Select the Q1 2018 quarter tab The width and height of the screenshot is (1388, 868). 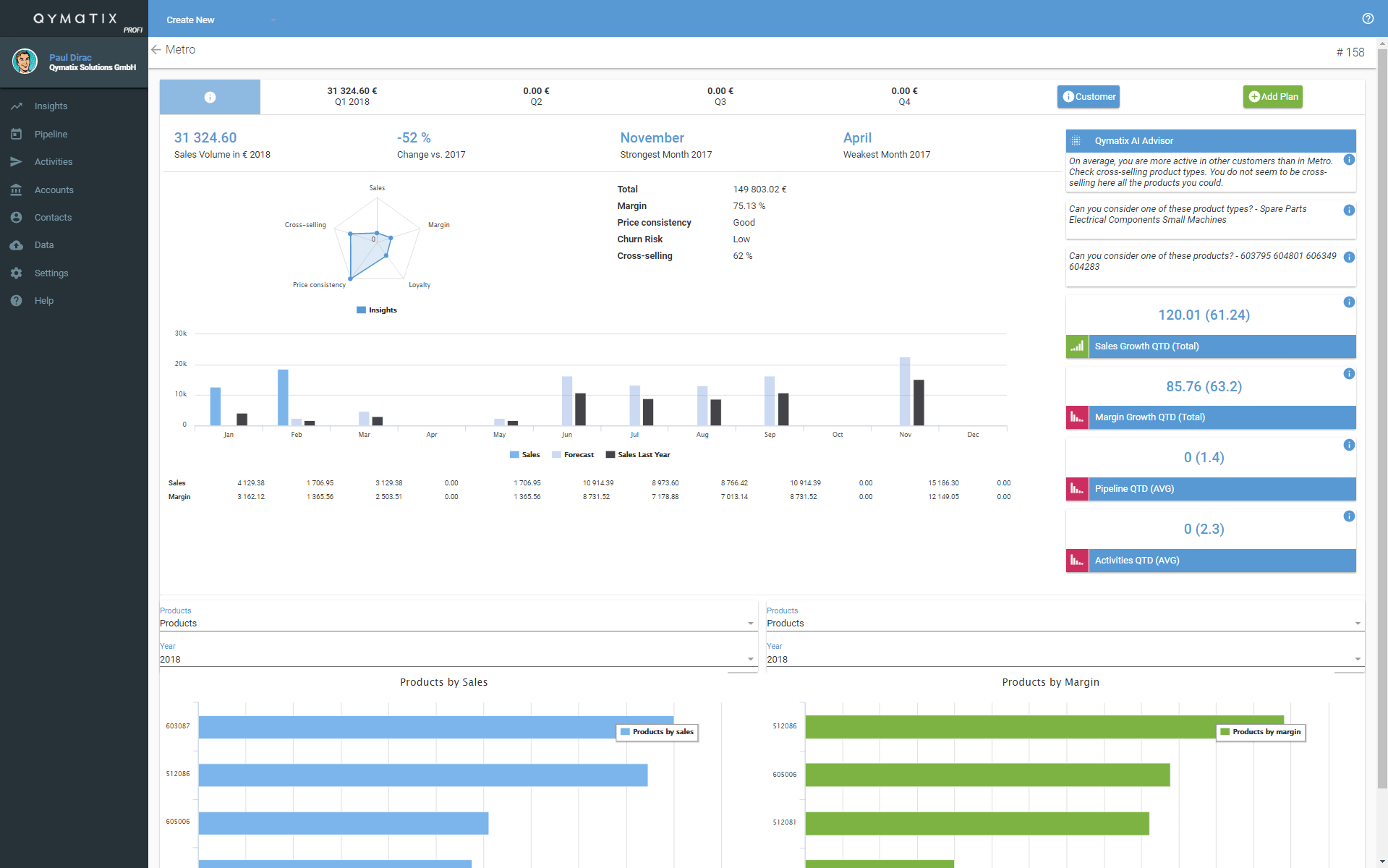[352, 97]
